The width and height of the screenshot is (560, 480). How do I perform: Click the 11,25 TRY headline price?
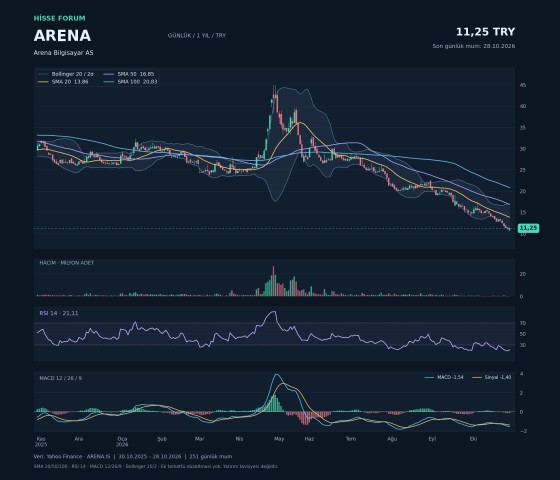[485, 32]
